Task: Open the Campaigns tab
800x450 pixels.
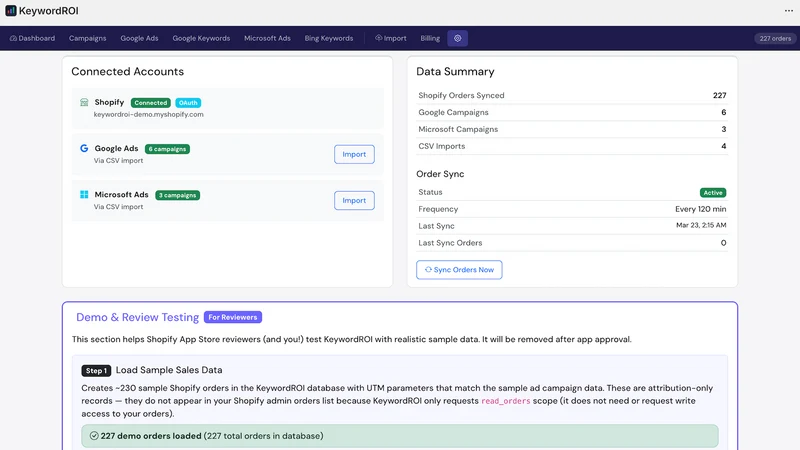Action: coord(88,38)
